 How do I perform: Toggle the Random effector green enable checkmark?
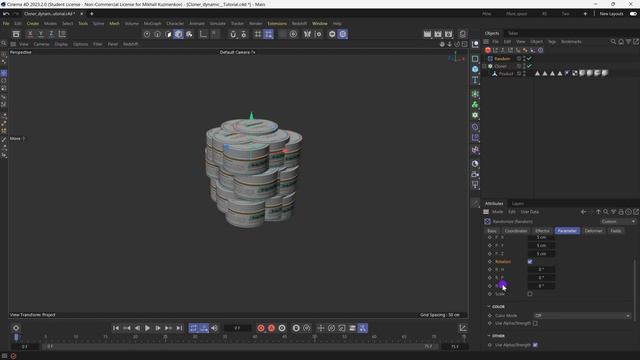click(529, 59)
